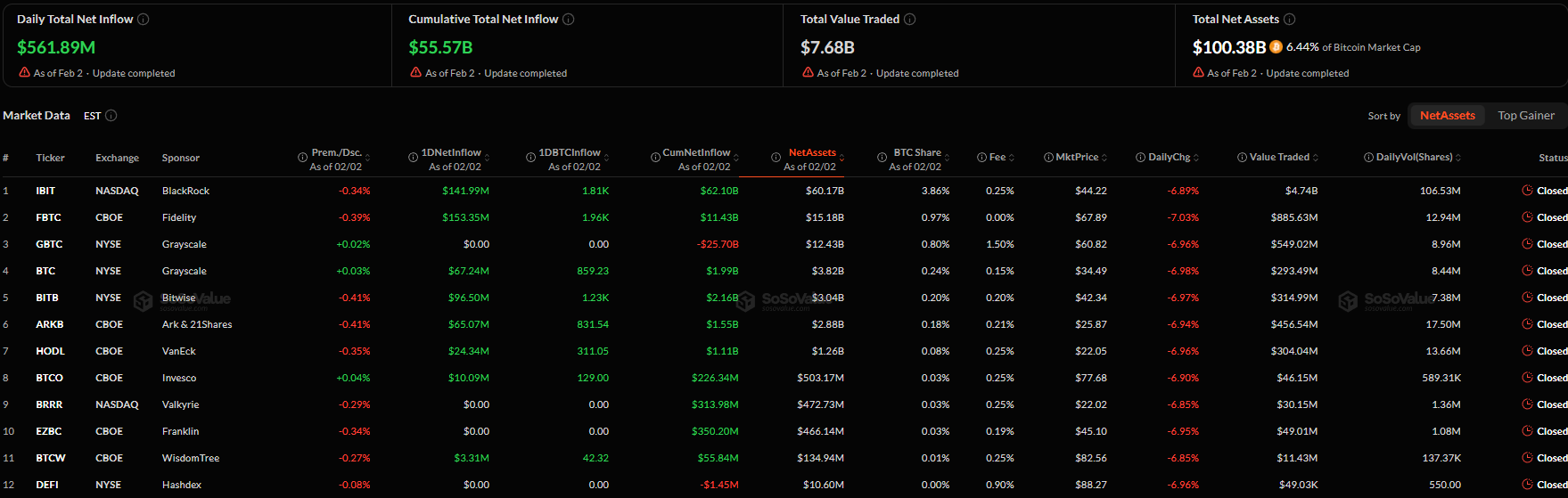The width and height of the screenshot is (1568, 498).
Task: Click the MktPrice column header
Action: [1077, 158]
